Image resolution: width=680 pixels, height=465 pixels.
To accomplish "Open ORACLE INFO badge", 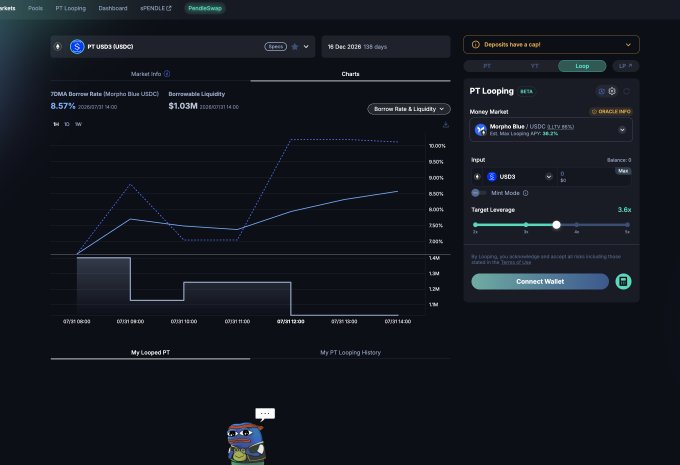I will tap(611, 111).
